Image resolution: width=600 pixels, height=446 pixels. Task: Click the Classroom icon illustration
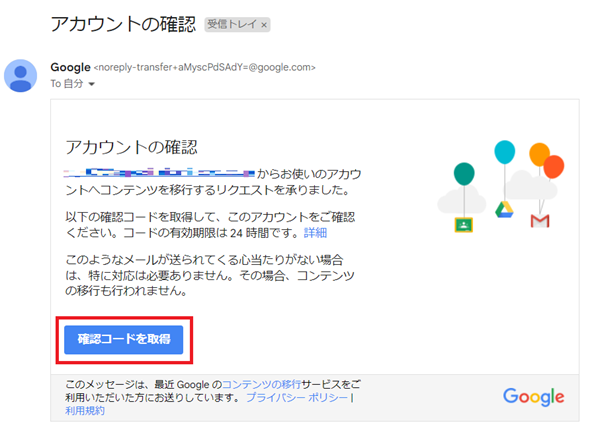(x=463, y=225)
